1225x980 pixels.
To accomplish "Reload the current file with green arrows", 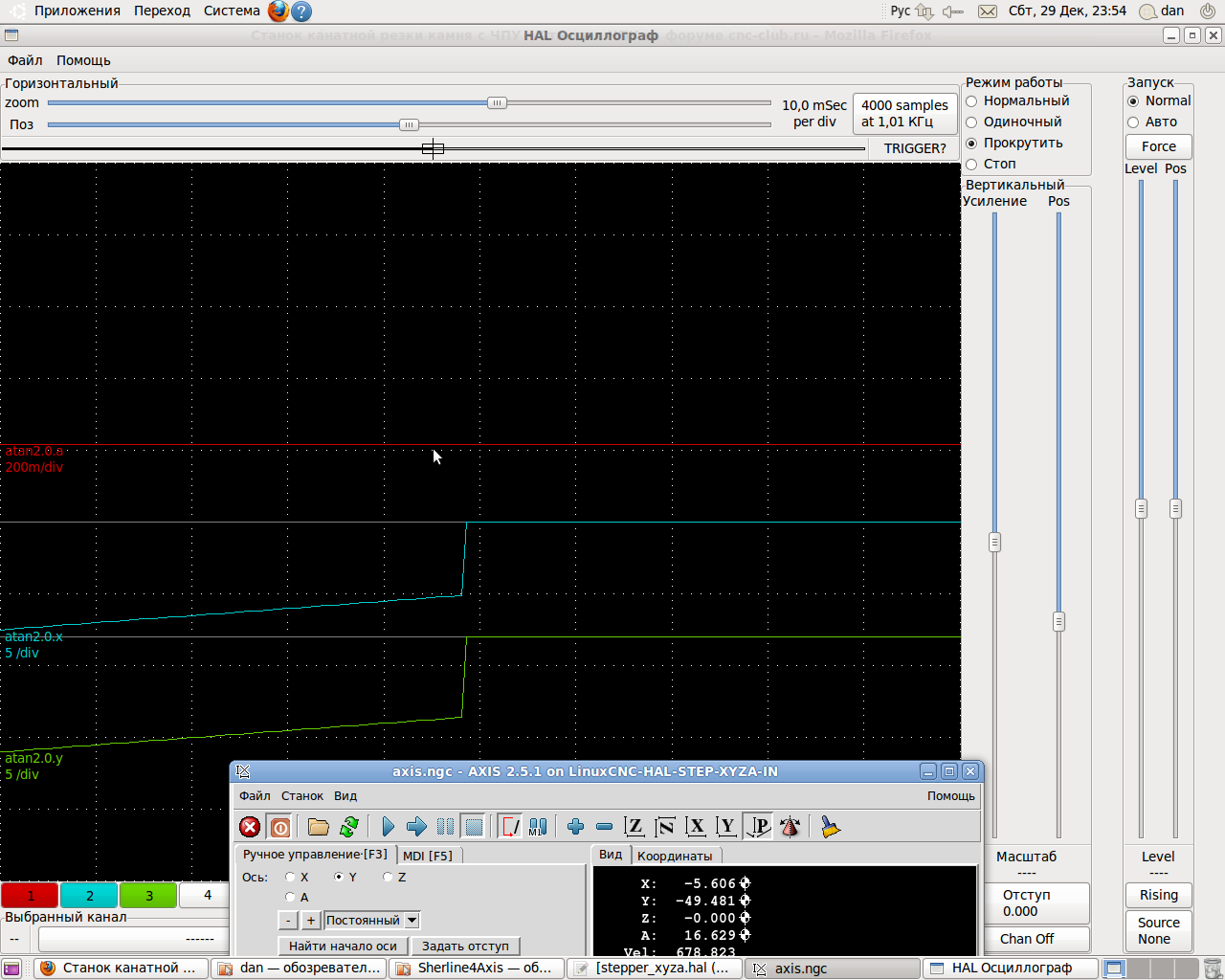I will [x=349, y=827].
